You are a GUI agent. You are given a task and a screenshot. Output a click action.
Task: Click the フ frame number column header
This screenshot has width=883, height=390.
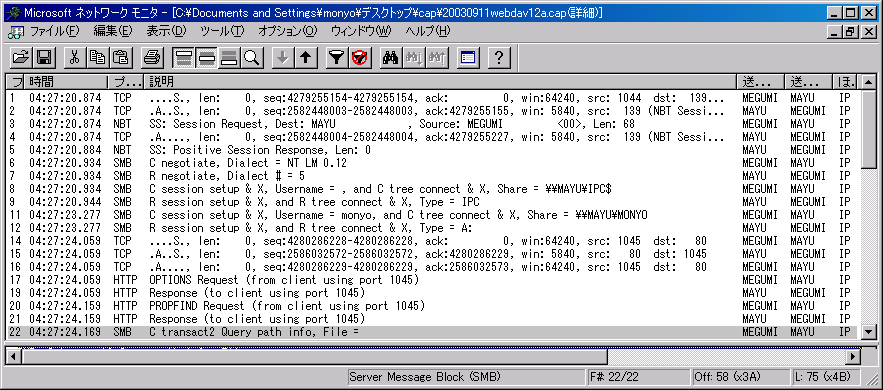(15, 82)
